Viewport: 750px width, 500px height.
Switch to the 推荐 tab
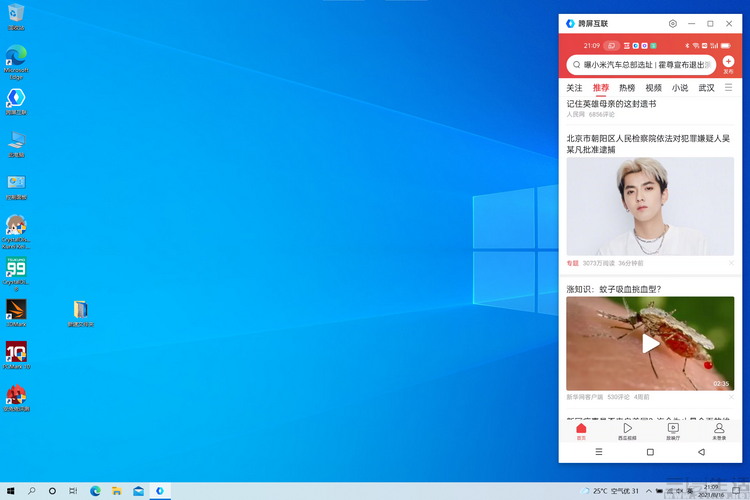[x=601, y=88]
